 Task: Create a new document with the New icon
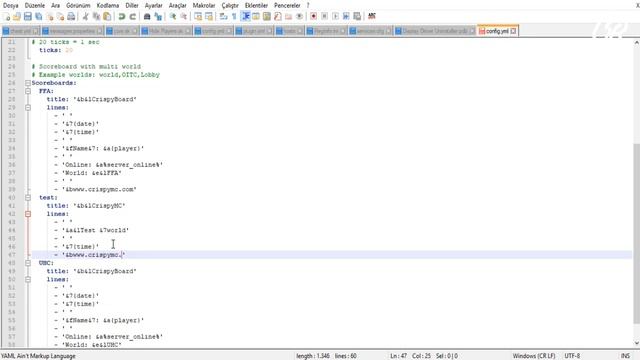pyautogui.click(x=7, y=17)
